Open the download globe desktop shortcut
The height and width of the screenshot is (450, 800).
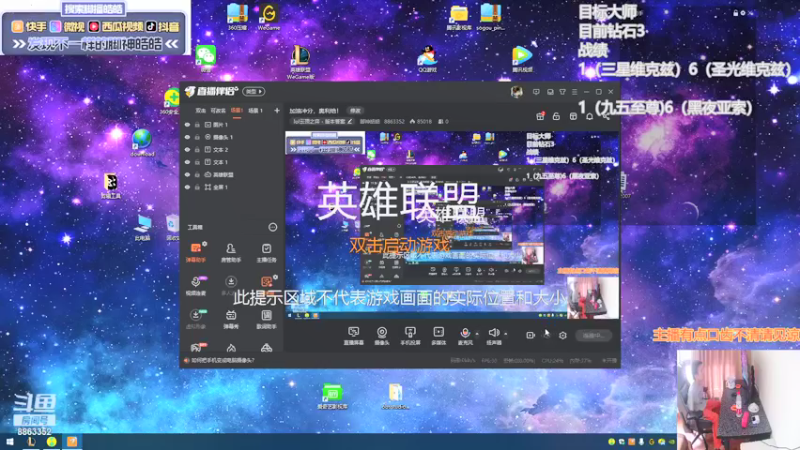click(x=142, y=142)
